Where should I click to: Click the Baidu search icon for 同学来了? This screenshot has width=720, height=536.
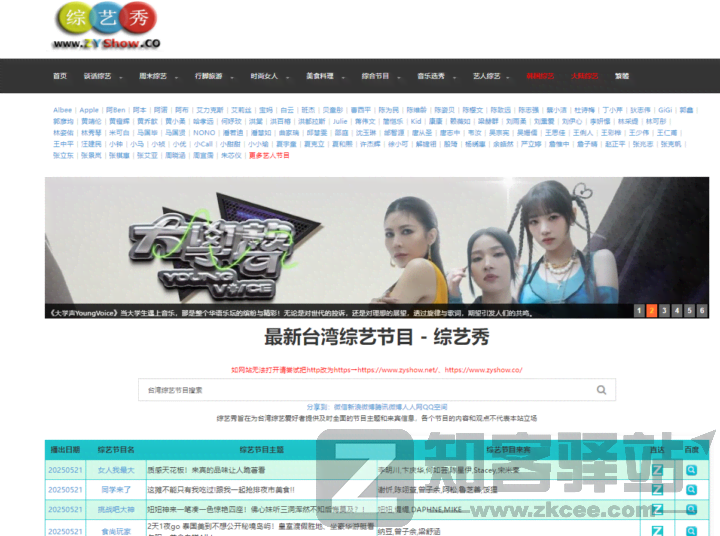point(691,489)
